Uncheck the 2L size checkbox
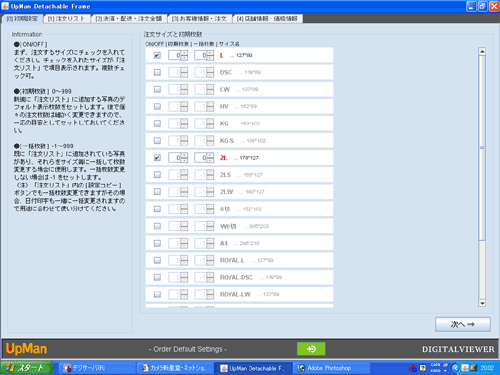The height and width of the screenshot is (375, 500). (x=157, y=157)
